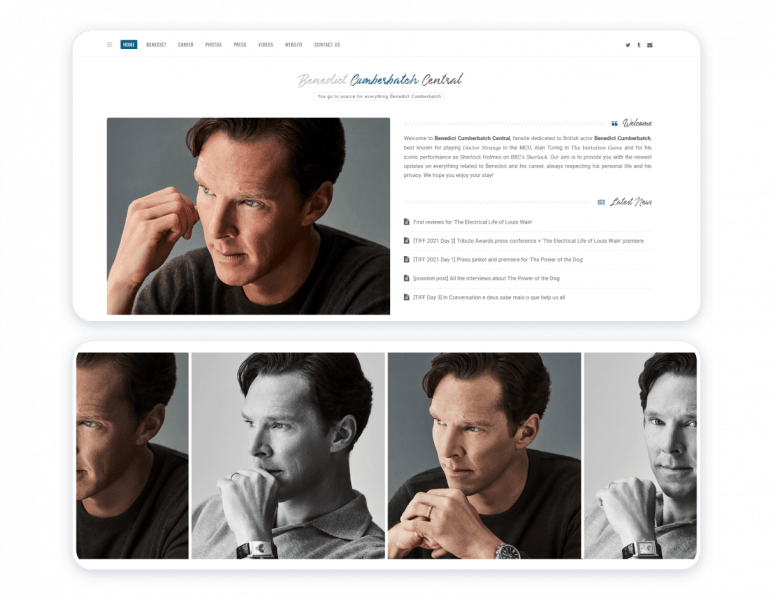Screen dimensions: 773x600
Task: Open TIFF 2021 Day 2 Tribute Awards post
Action: point(528,241)
